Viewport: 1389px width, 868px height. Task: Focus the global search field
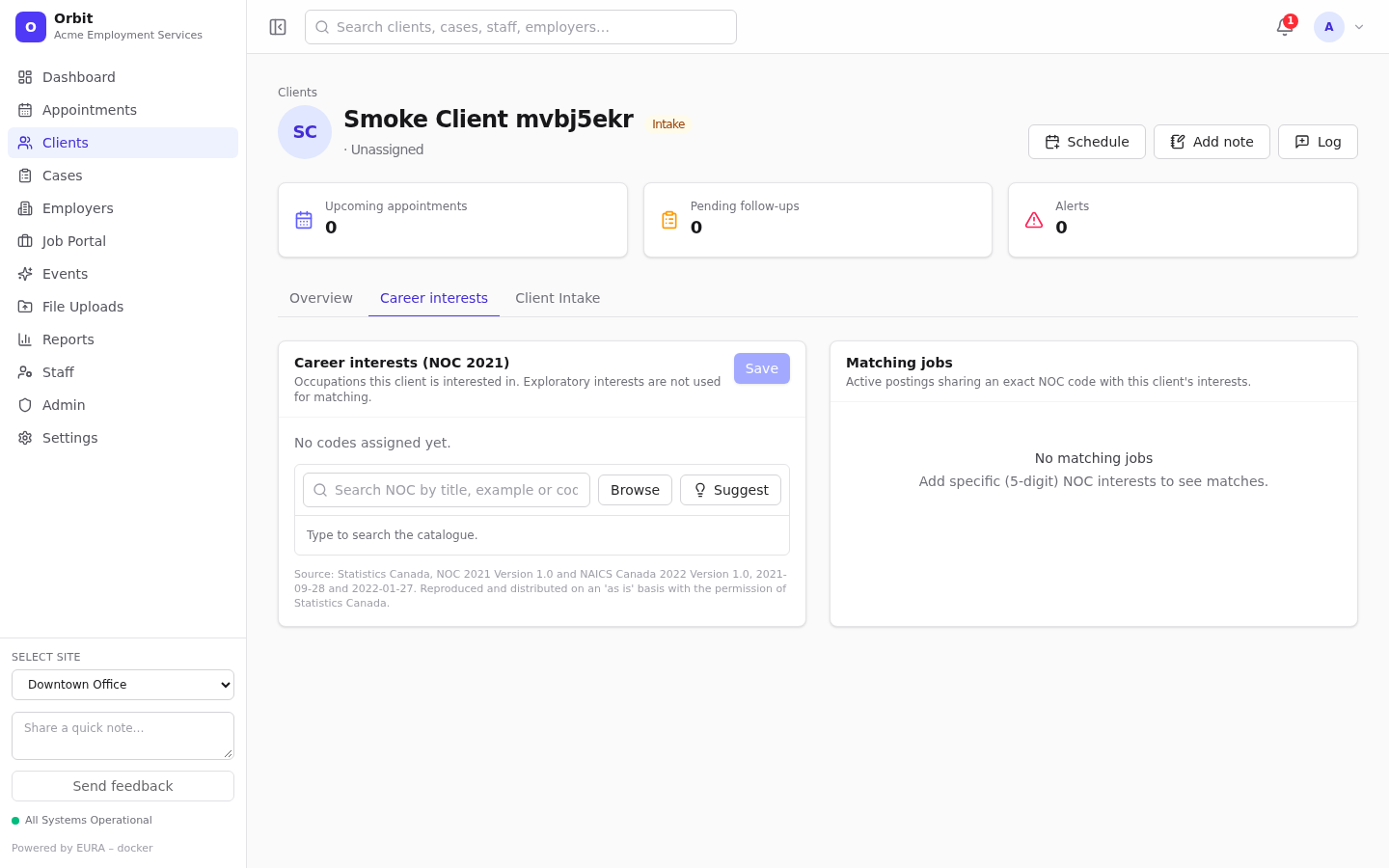click(x=521, y=27)
